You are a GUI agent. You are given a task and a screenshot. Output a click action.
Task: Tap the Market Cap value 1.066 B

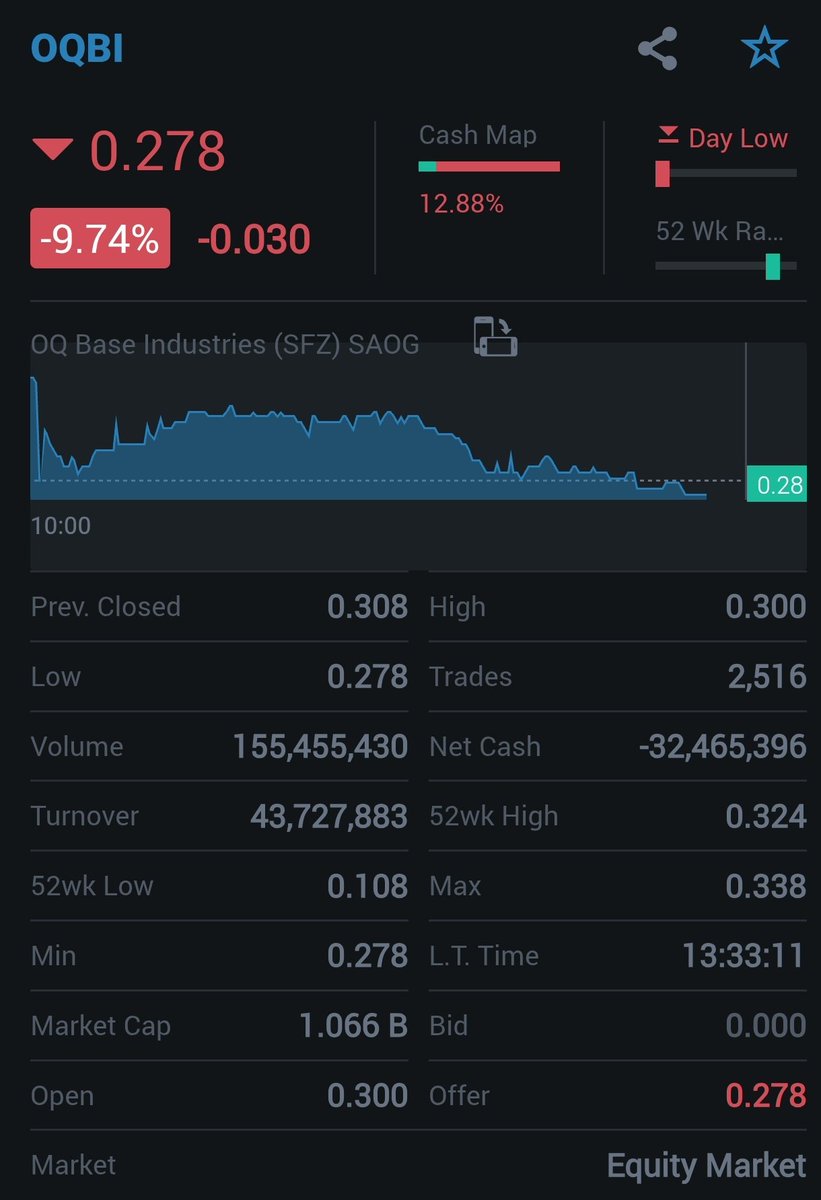pyautogui.click(x=353, y=1026)
